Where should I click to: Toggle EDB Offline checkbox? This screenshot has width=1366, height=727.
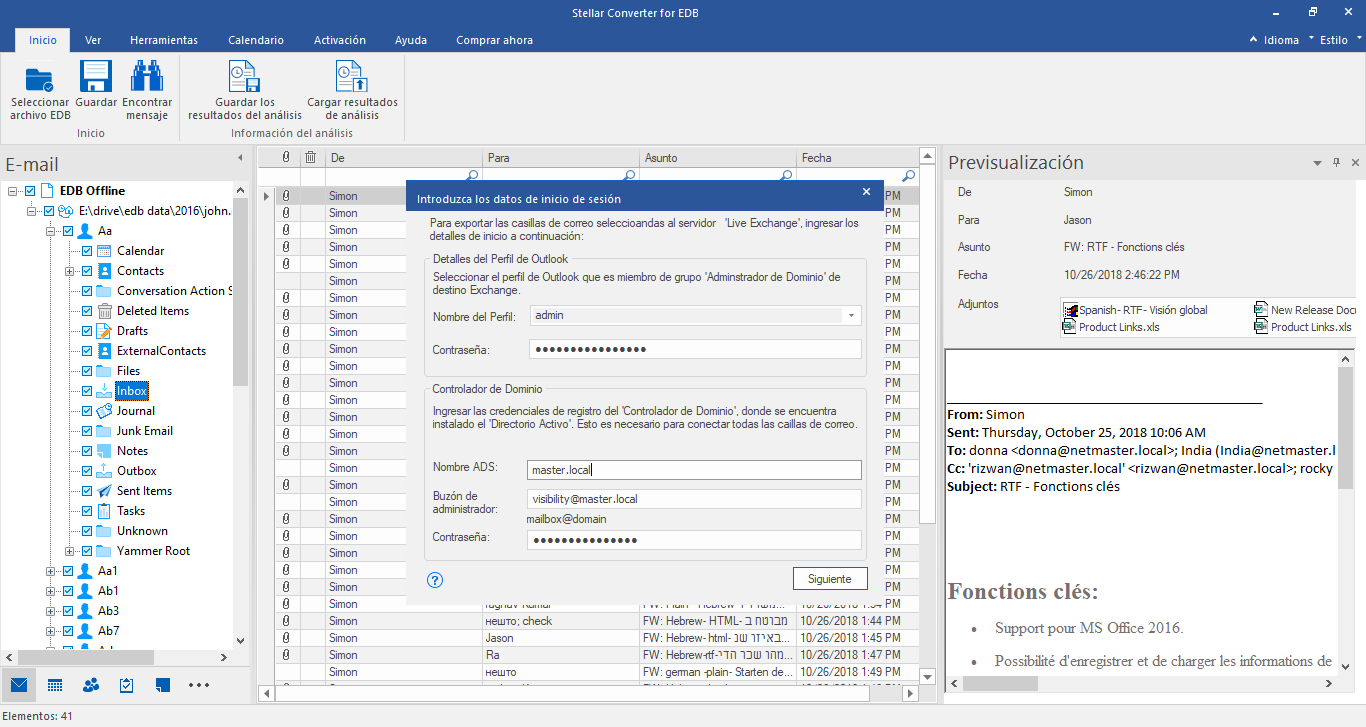[x=30, y=191]
